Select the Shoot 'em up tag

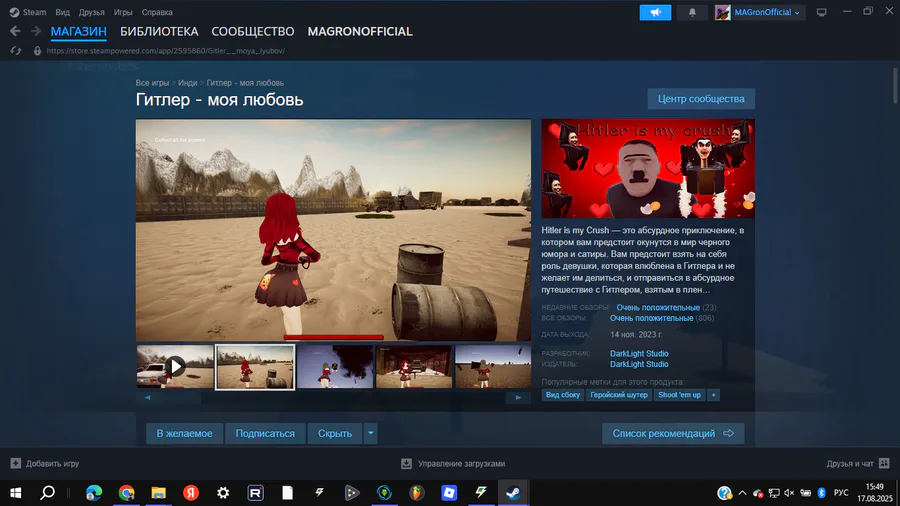[x=680, y=395]
